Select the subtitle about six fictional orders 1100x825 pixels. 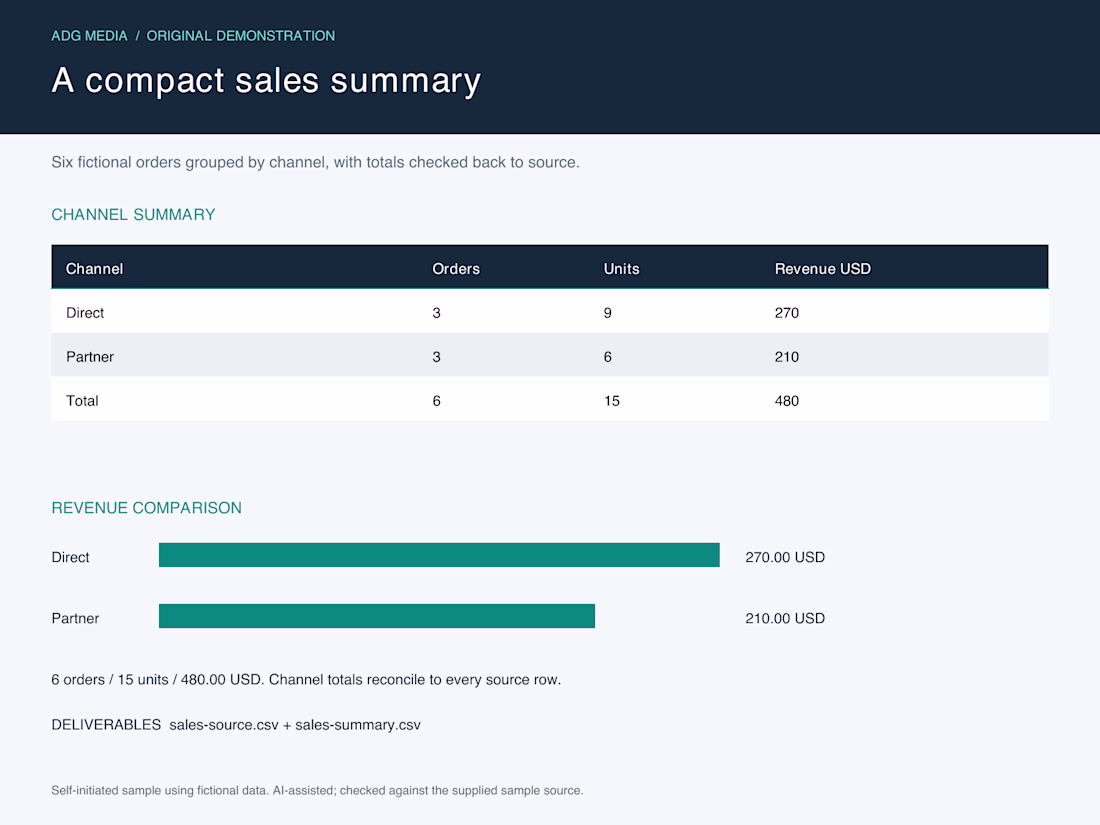(315, 162)
